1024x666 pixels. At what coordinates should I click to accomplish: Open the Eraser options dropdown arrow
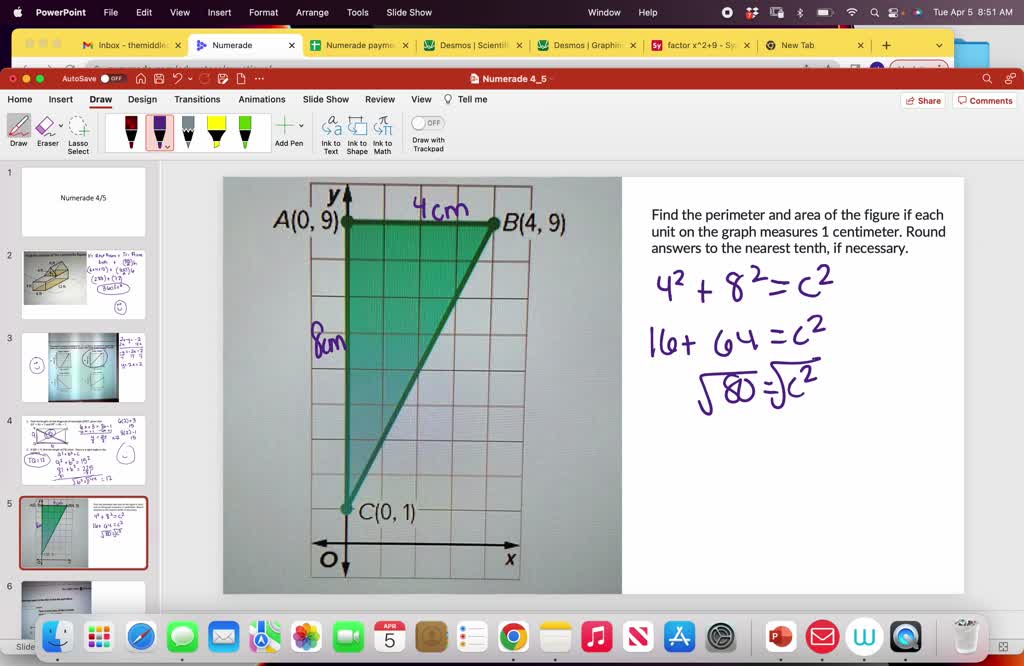(60, 124)
